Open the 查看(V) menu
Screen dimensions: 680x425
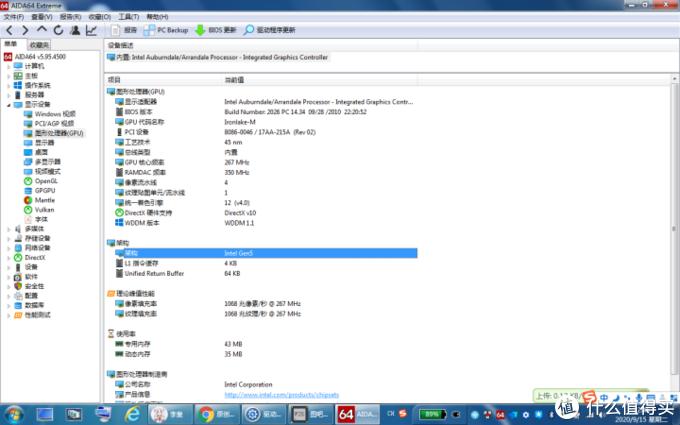point(42,16)
